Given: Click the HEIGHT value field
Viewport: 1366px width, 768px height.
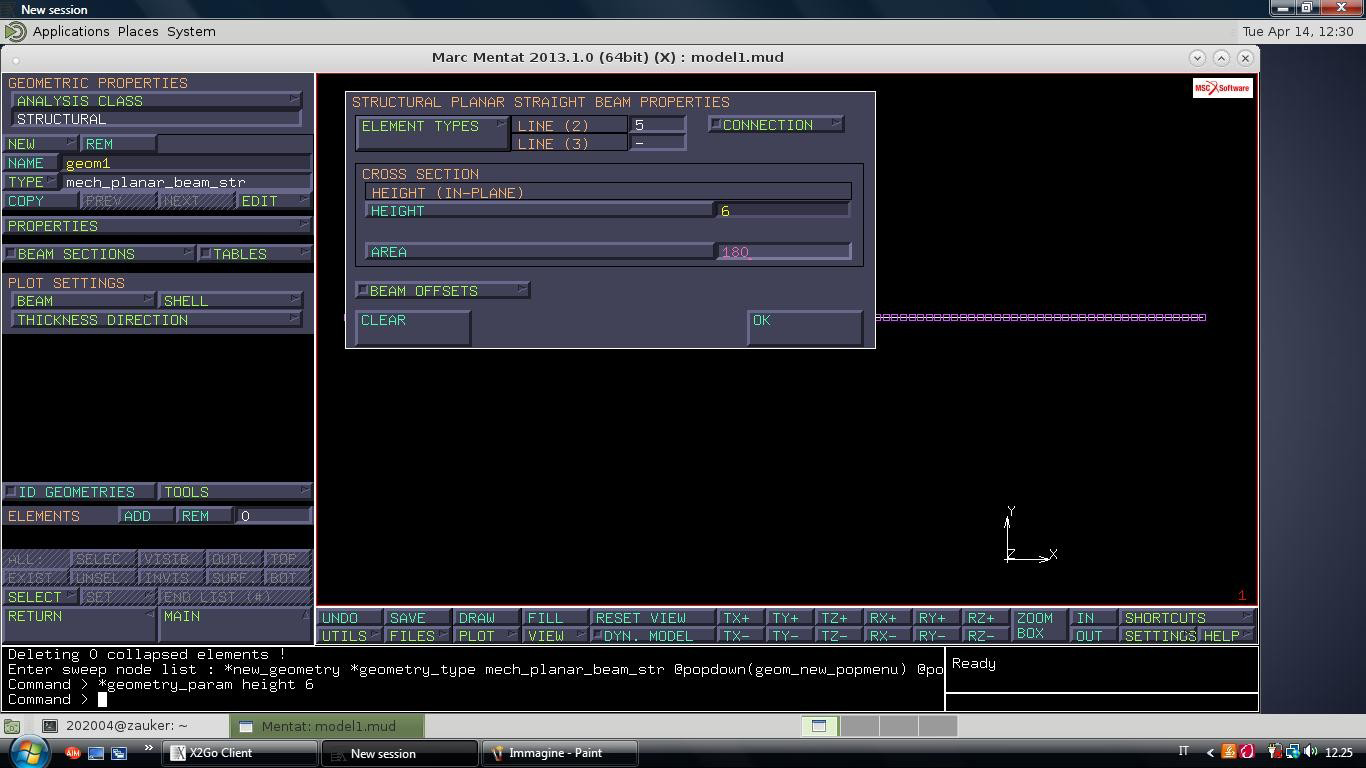Looking at the screenshot, I should pos(783,211).
